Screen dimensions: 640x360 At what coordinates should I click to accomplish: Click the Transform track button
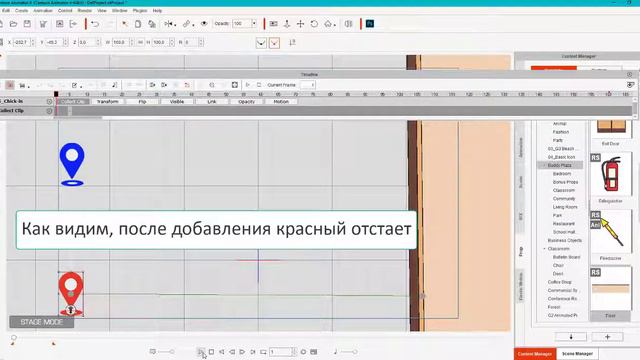[x=108, y=101]
